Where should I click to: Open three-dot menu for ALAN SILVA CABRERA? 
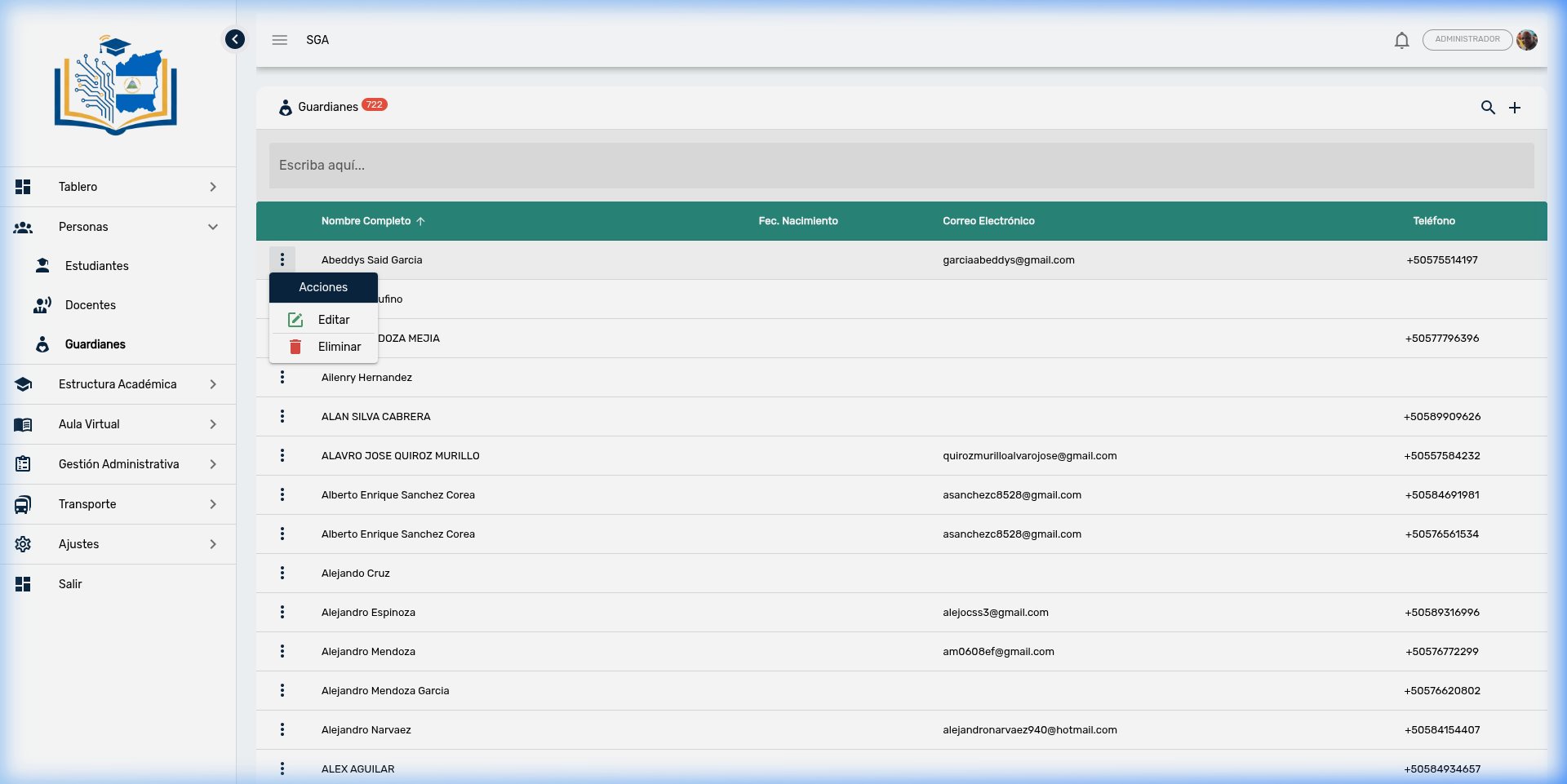click(282, 417)
